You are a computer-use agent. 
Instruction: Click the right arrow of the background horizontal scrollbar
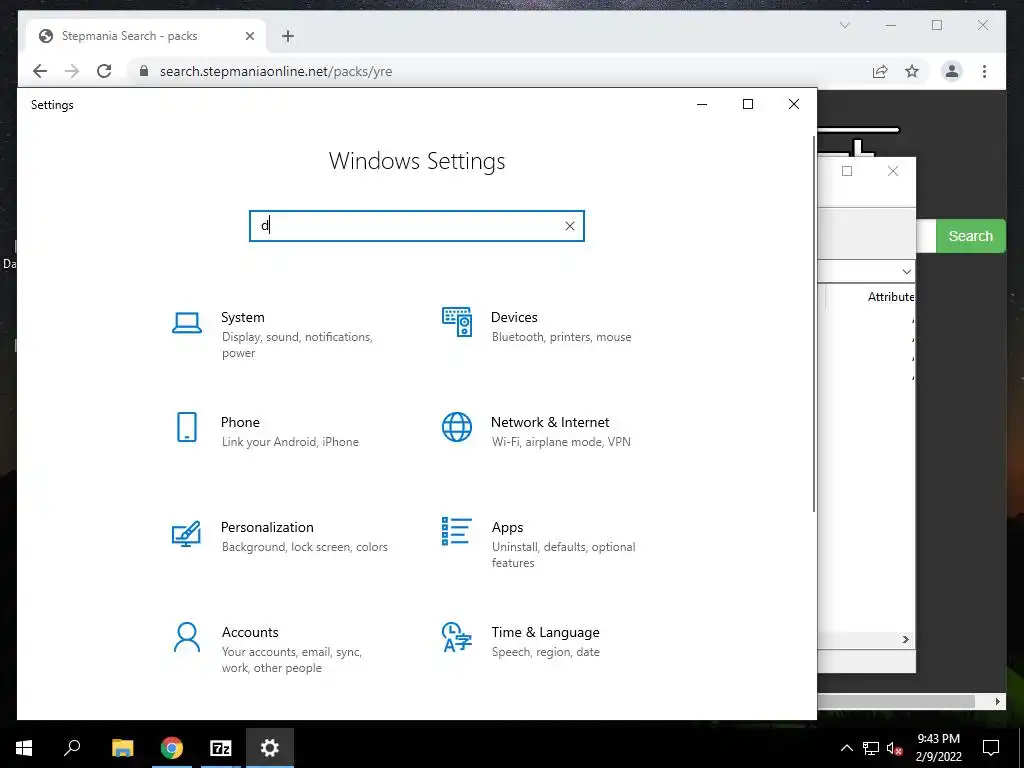(x=905, y=639)
